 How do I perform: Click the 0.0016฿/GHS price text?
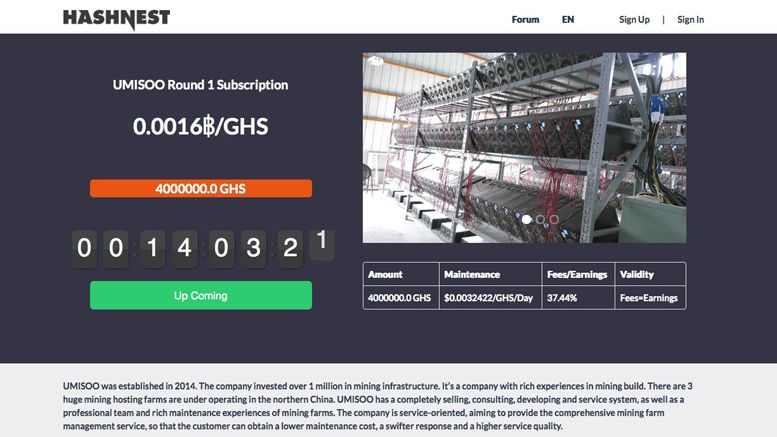point(201,126)
